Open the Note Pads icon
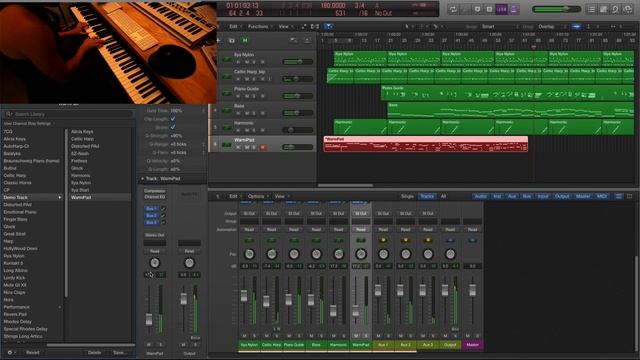The height and width of the screenshot is (360, 640). coord(603,9)
